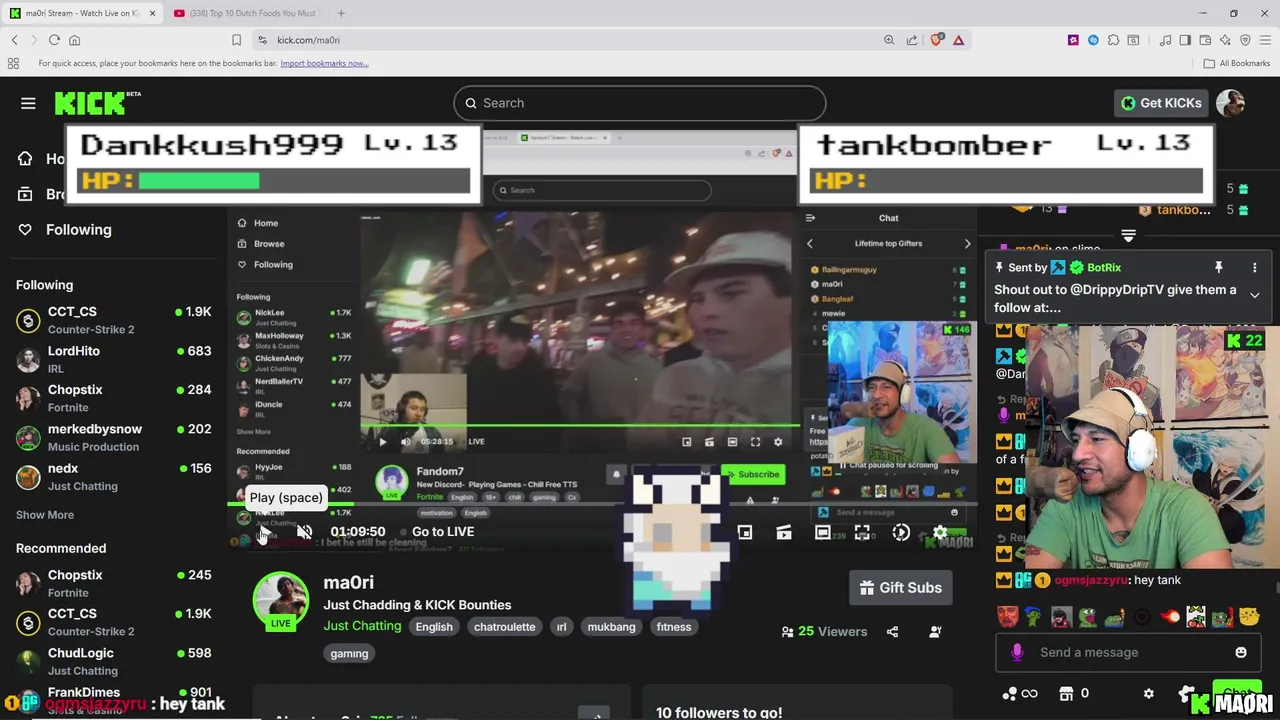The width and height of the screenshot is (1280, 720).
Task: Open the Brave Wallet icon
Action: click(1205, 40)
